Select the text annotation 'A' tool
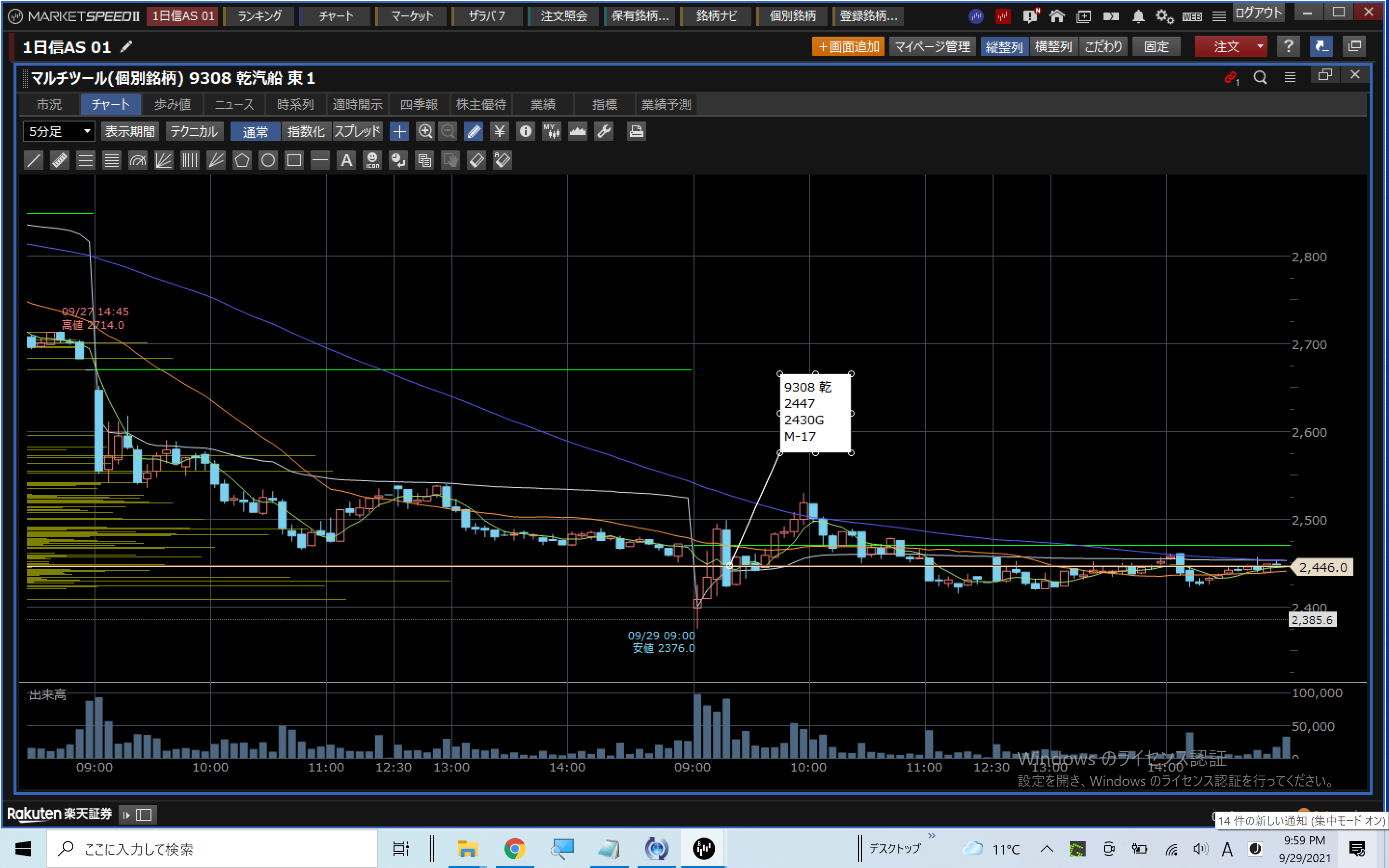Image resolution: width=1389 pixels, height=868 pixels. click(x=346, y=160)
